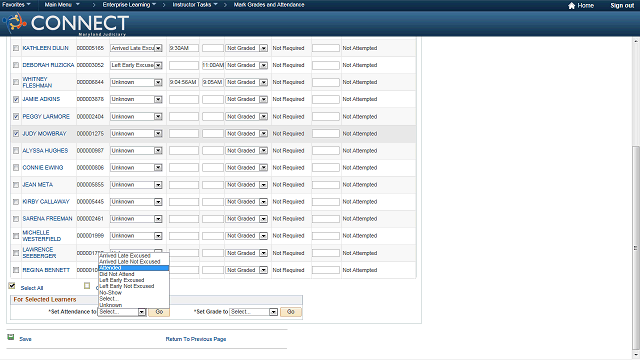Open the Main Menu dropdown

62,5
